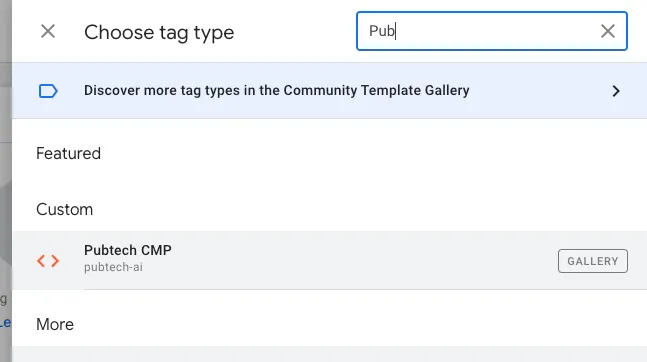Screen dimensions: 647x362
Task: Click Community Template Gallery words in banner
Action: tap(376, 90)
